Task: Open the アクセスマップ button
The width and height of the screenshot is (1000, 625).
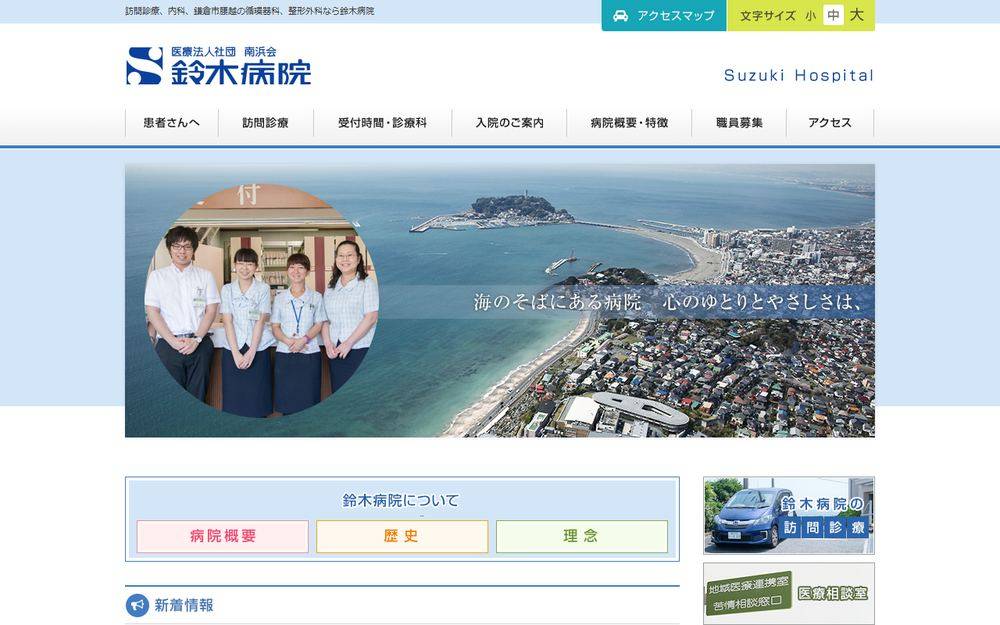Action: point(663,15)
